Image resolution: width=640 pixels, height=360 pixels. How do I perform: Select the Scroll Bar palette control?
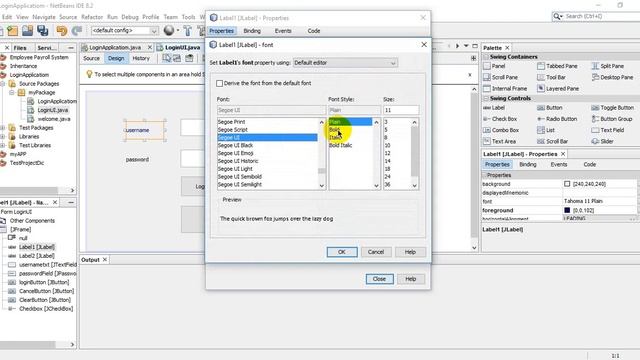coord(553,142)
